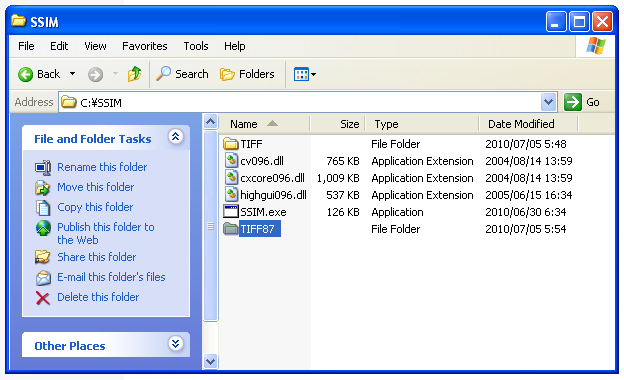Select the cv096.dll file icon
The width and height of the screenshot is (624, 380).
point(231,161)
